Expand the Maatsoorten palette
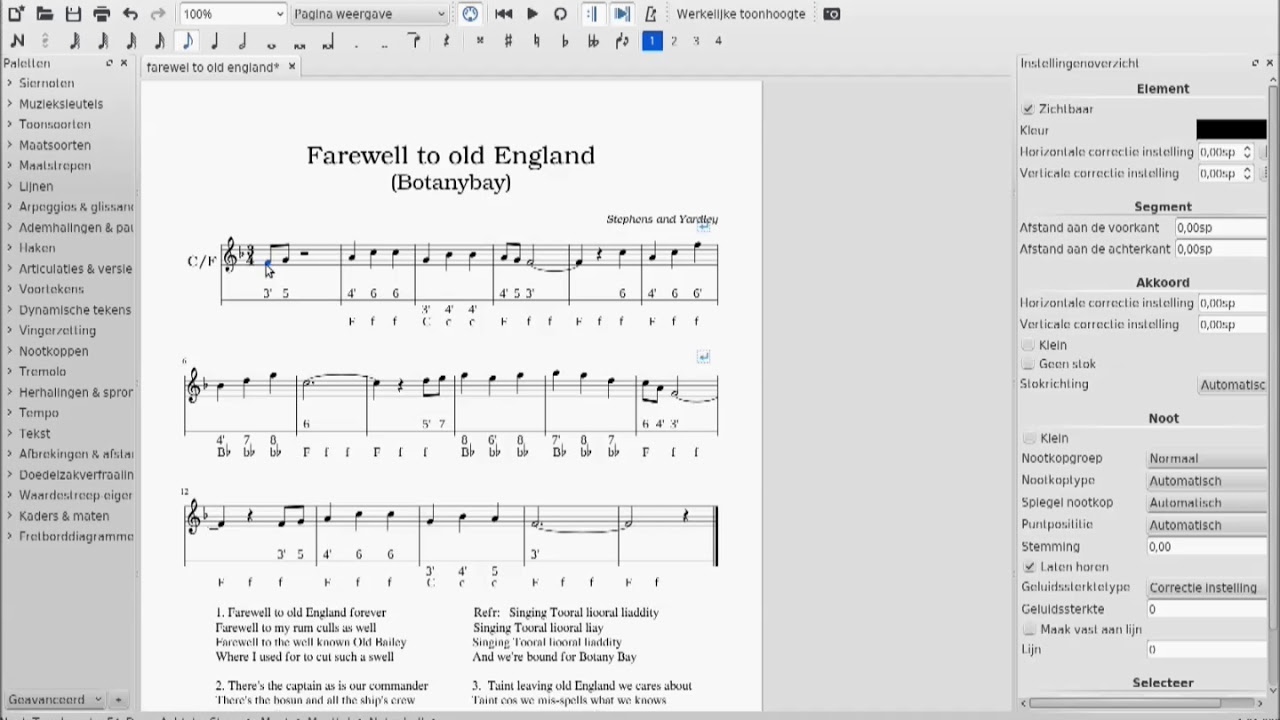 54,145
